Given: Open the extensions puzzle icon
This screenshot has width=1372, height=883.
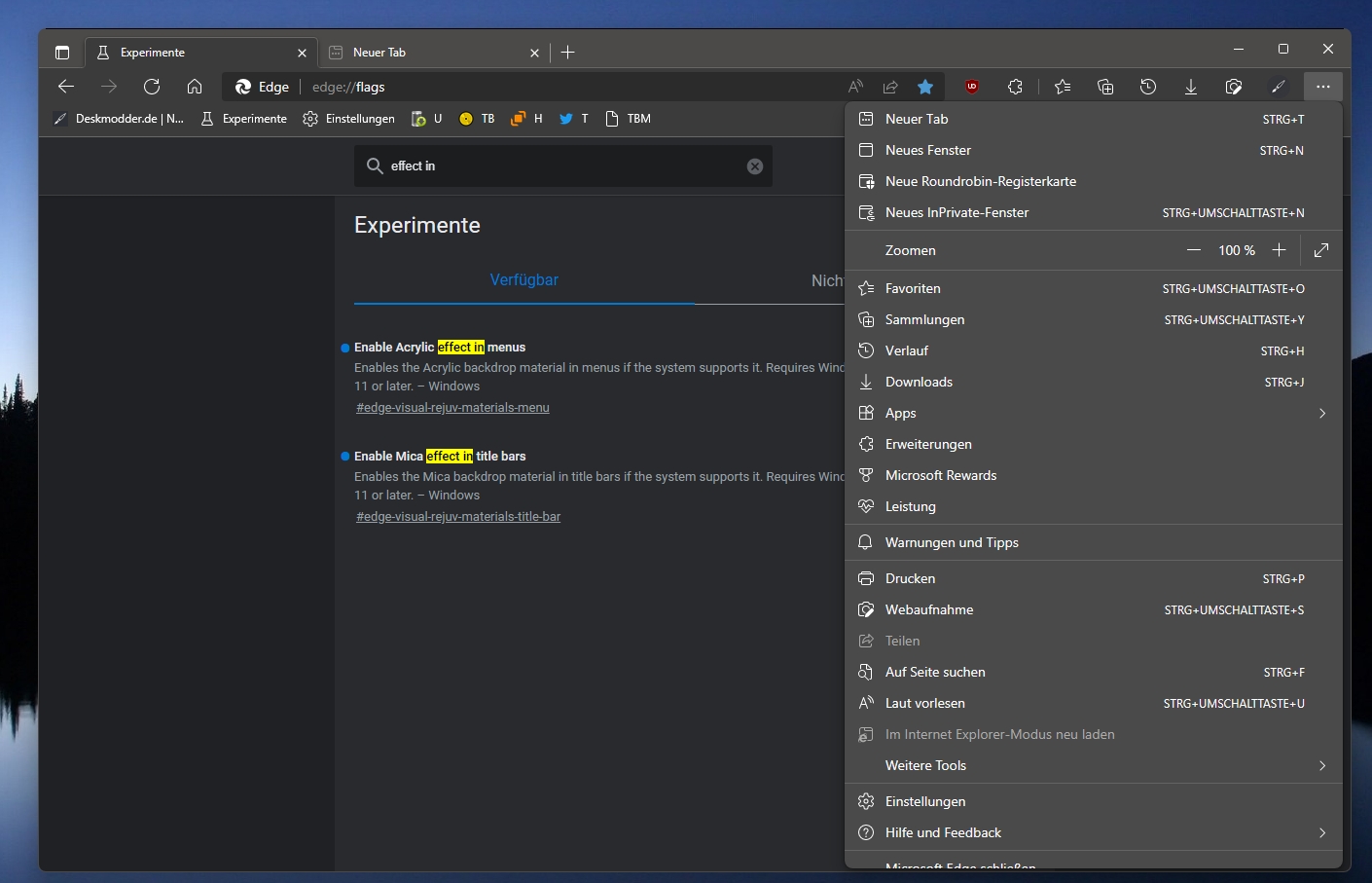Looking at the screenshot, I should (1015, 87).
